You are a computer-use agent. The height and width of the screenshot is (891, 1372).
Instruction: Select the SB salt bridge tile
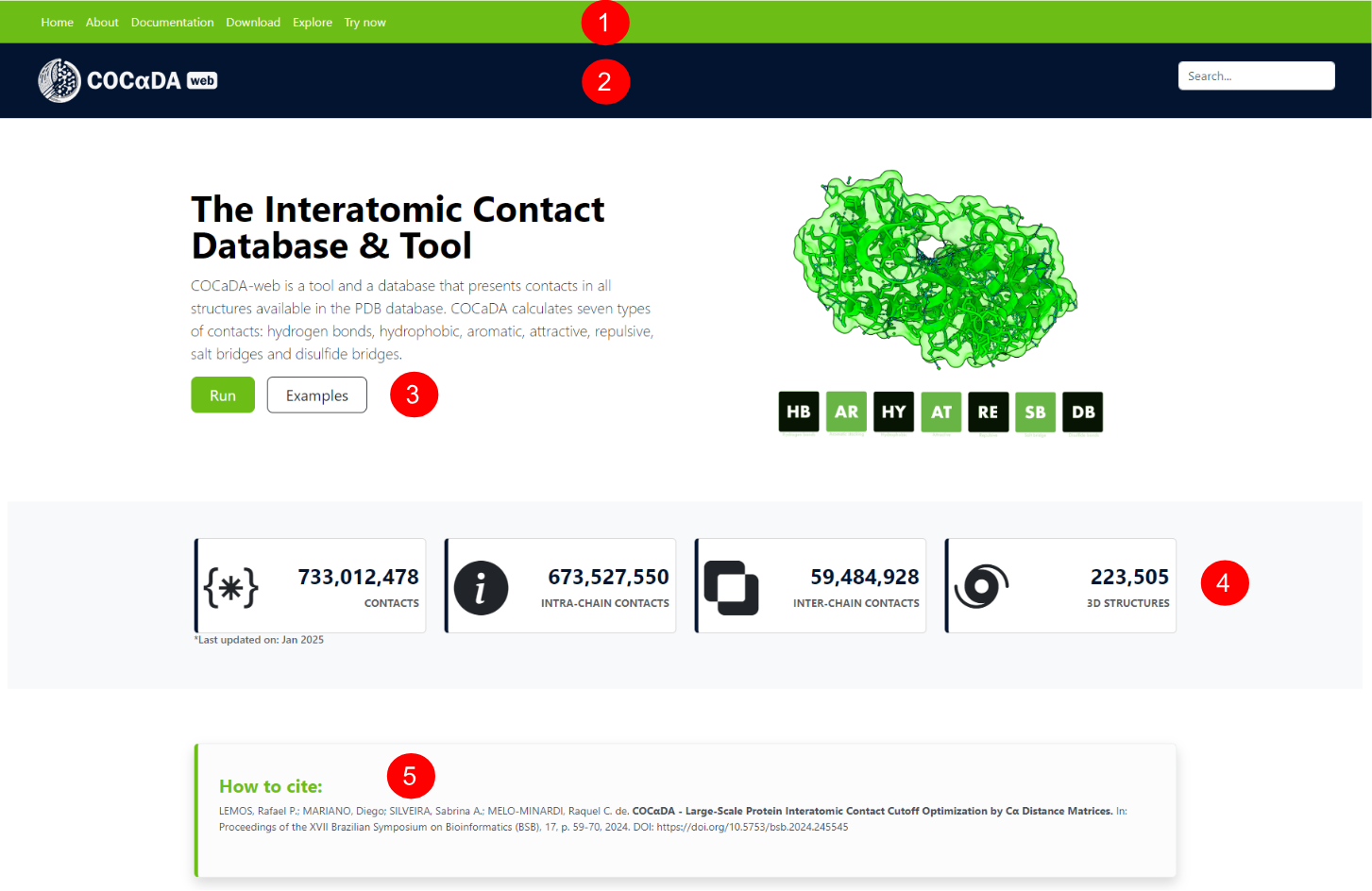click(x=1036, y=412)
